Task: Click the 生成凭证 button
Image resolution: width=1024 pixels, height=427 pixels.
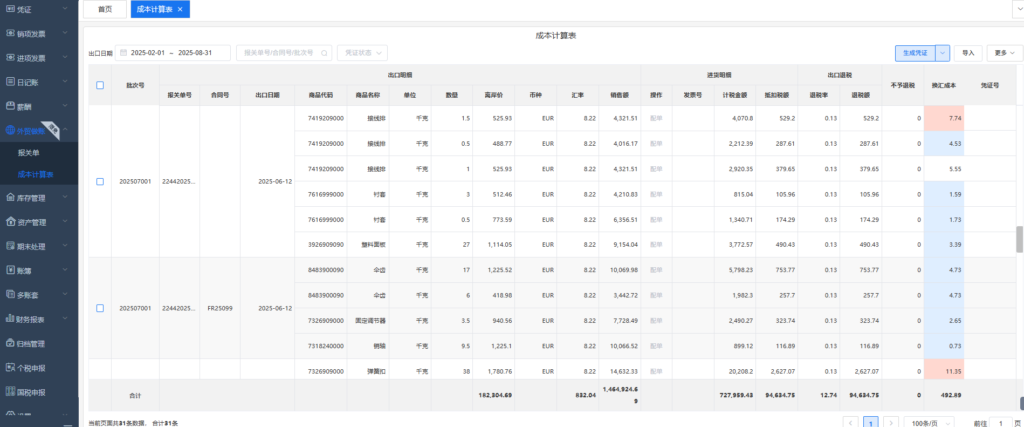Action: click(914, 52)
